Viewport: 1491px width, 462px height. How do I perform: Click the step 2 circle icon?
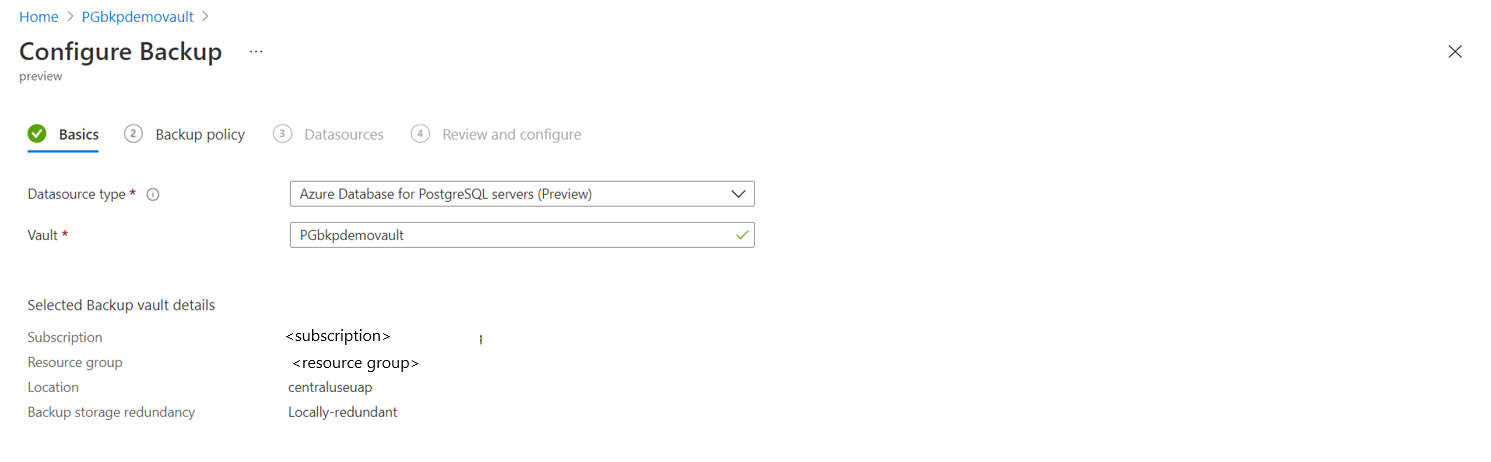pyautogui.click(x=133, y=134)
